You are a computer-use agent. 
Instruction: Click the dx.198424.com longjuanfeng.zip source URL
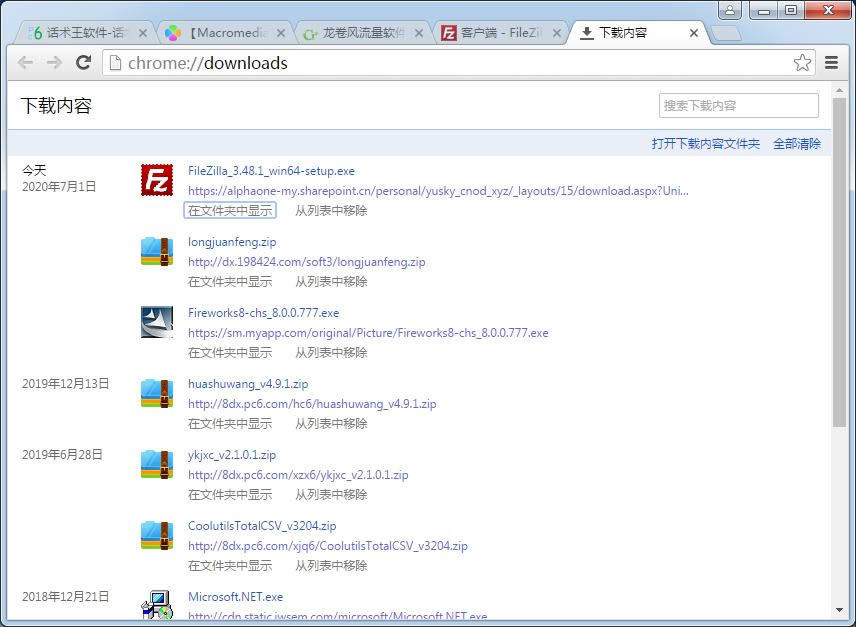pyautogui.click(x=307, y=262)
